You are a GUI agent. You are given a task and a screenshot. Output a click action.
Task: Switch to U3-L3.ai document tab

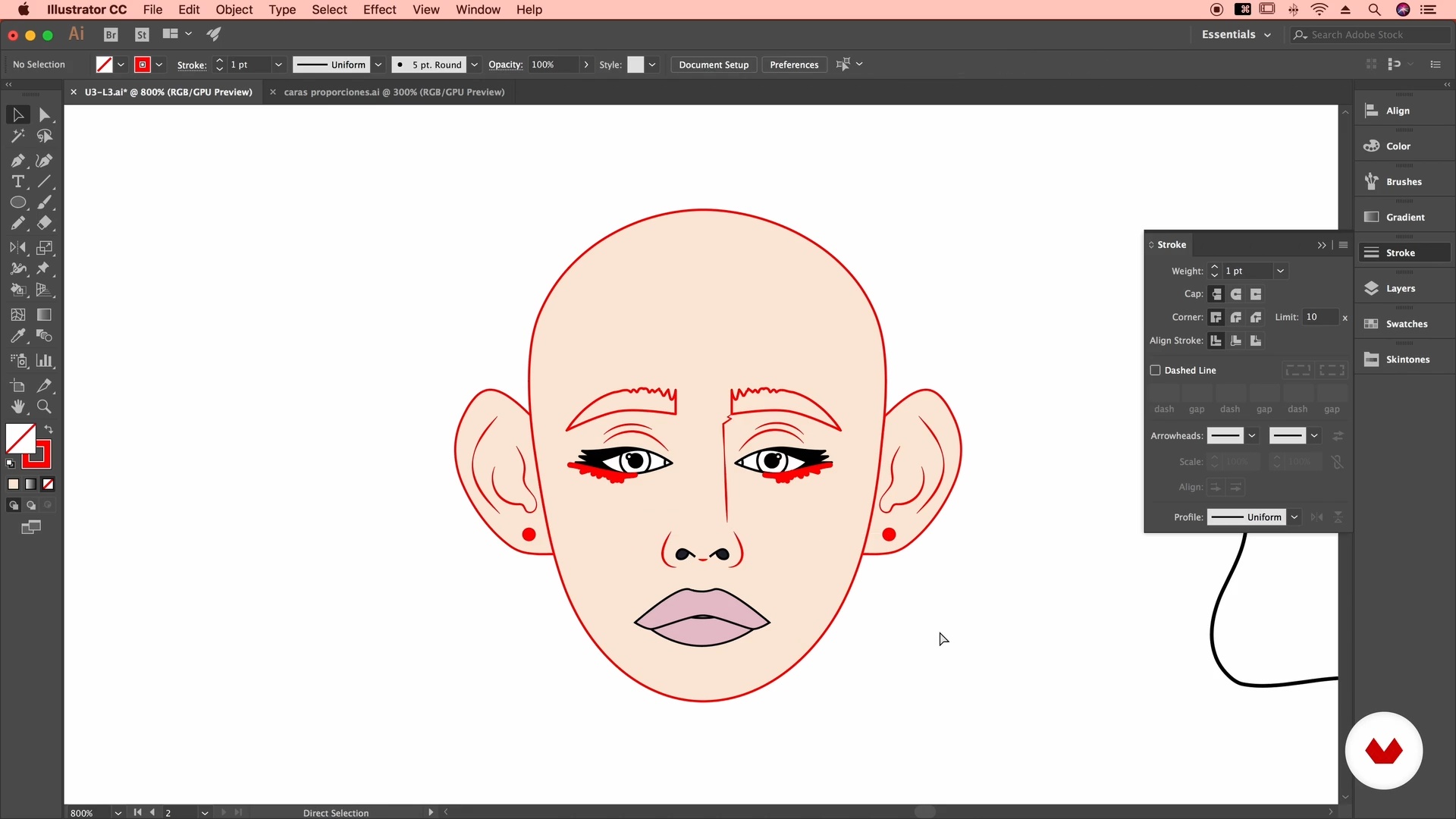tap(168, 93)
